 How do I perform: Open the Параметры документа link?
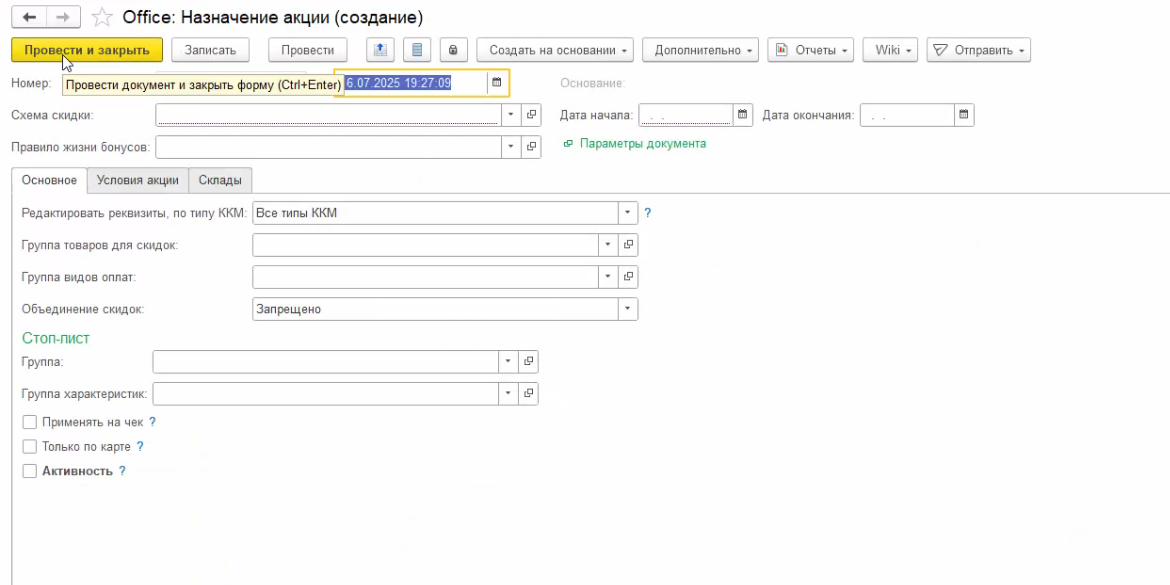pos(642,144)
